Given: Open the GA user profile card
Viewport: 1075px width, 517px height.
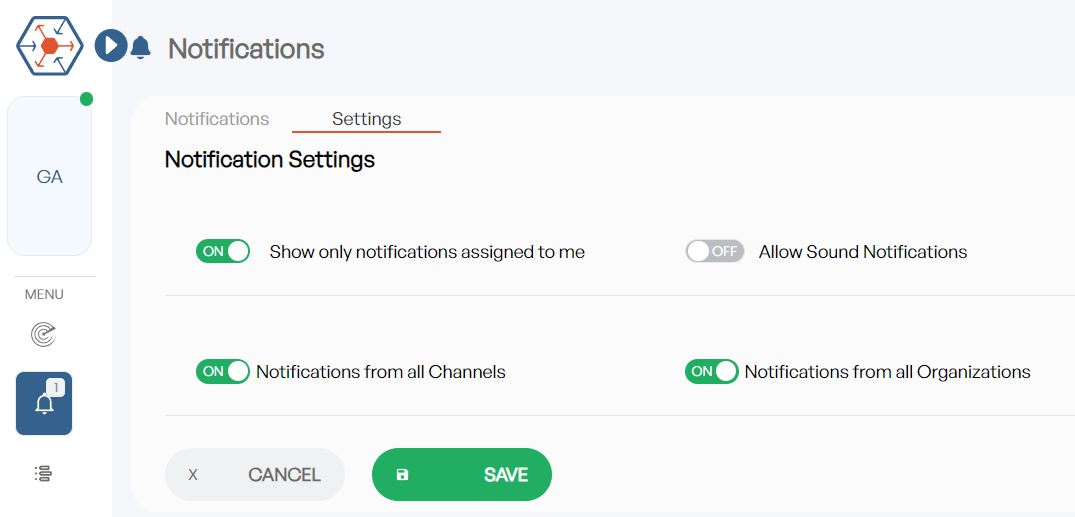Looking at the screenshot, I should 49,176.
